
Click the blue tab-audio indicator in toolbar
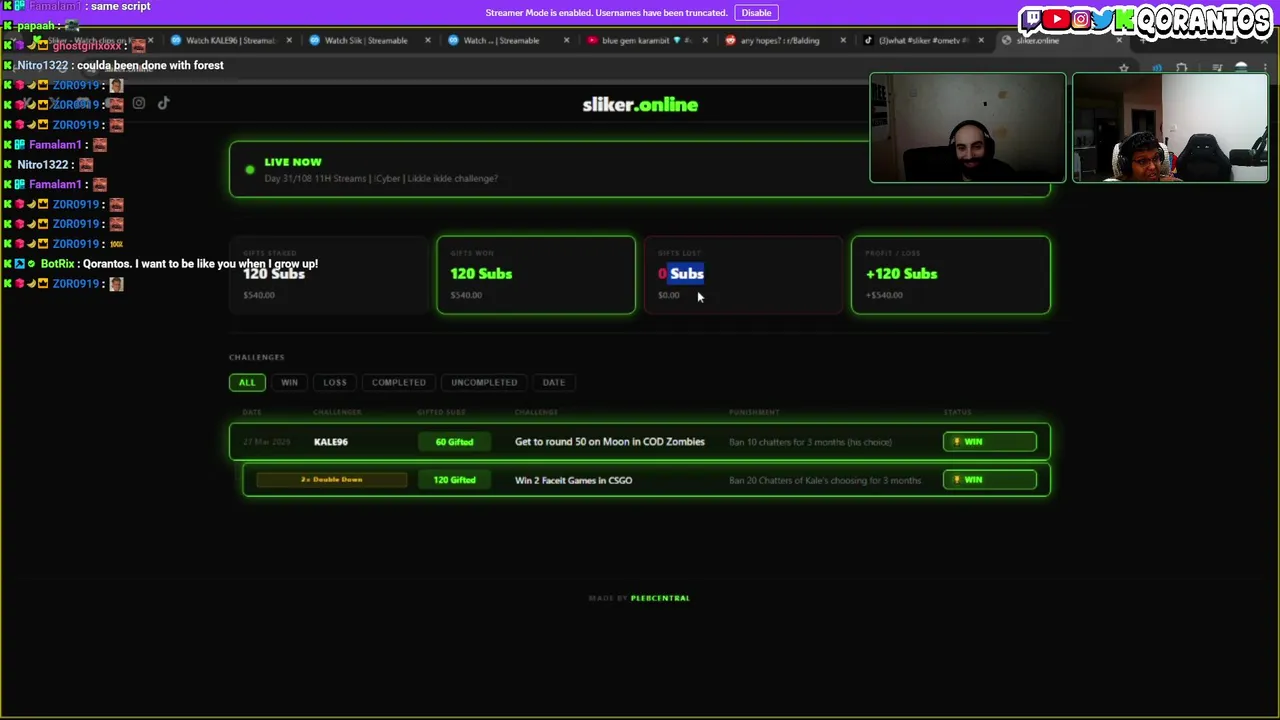(1157, 68)
